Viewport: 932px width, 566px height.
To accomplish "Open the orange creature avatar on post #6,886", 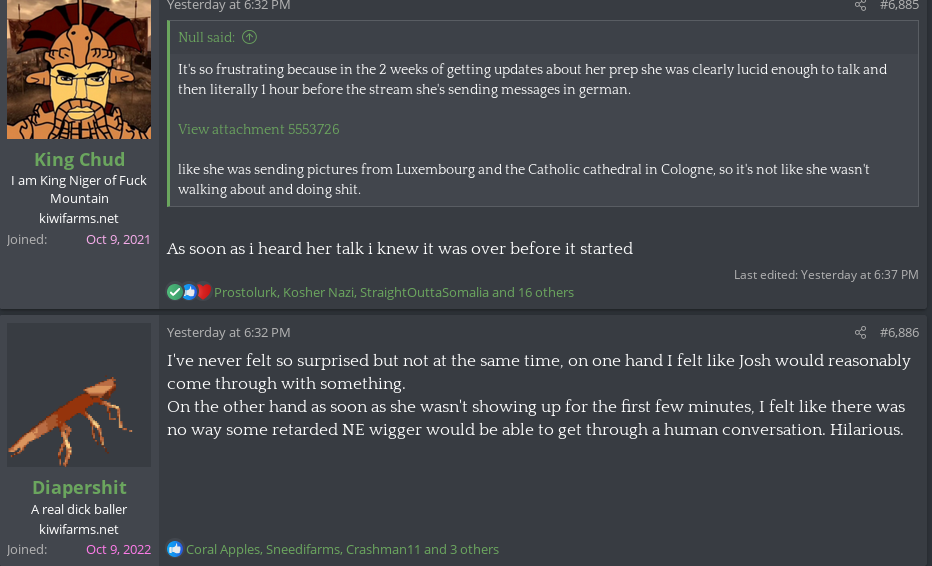I will pos(79,395).
